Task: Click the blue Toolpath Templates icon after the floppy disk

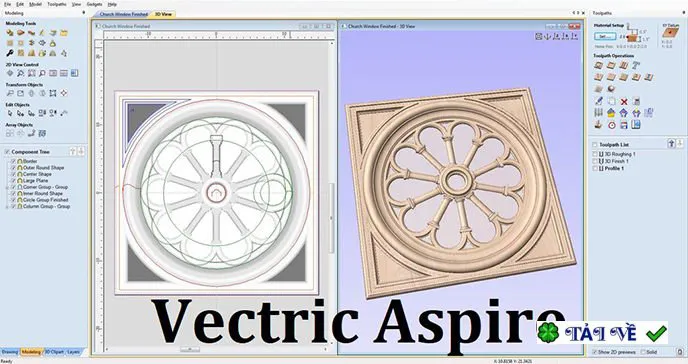Action: pyautogui.click(x=636, y=125)
